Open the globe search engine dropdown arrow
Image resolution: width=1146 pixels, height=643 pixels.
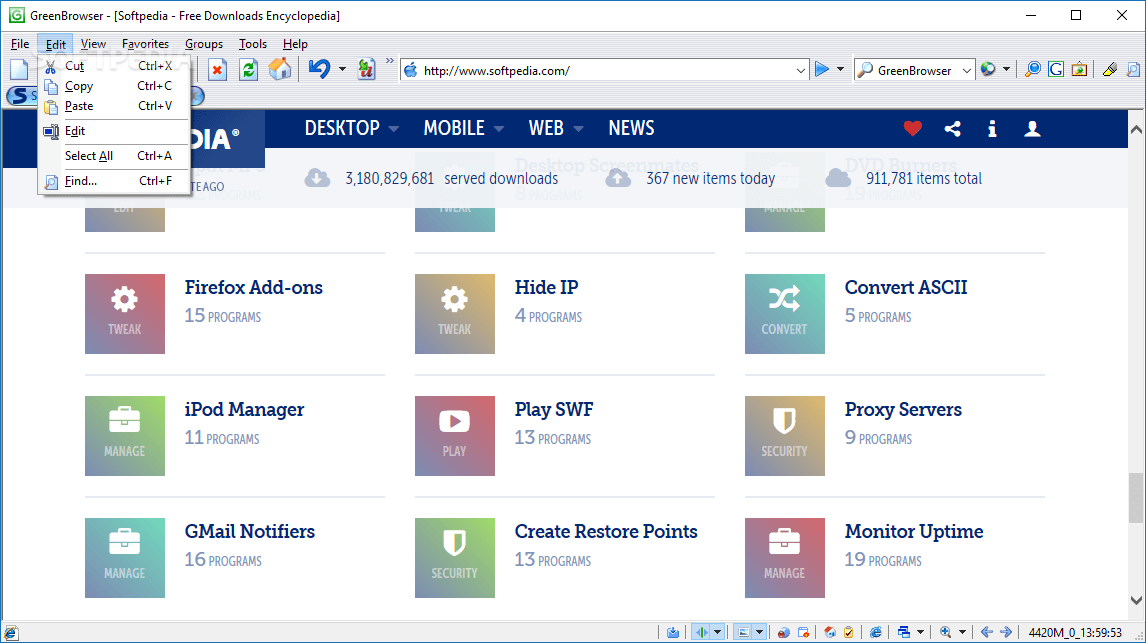coord(1006,69)
